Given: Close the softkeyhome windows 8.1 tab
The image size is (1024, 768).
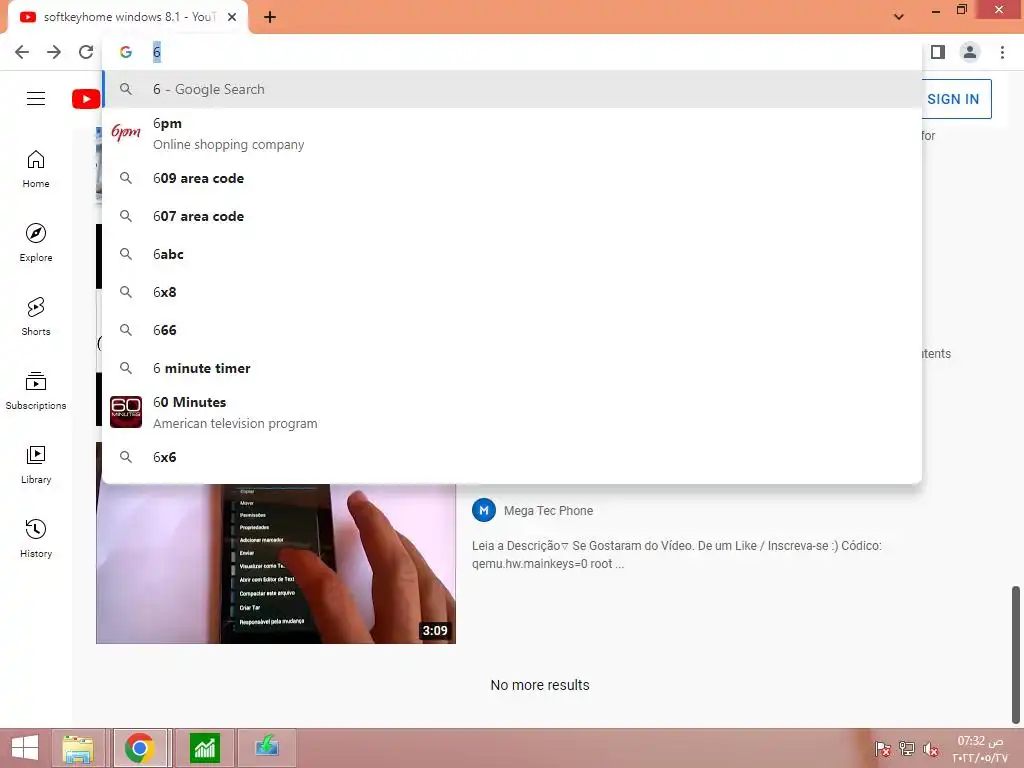Looking at the screenshot, I should [232, 17].
